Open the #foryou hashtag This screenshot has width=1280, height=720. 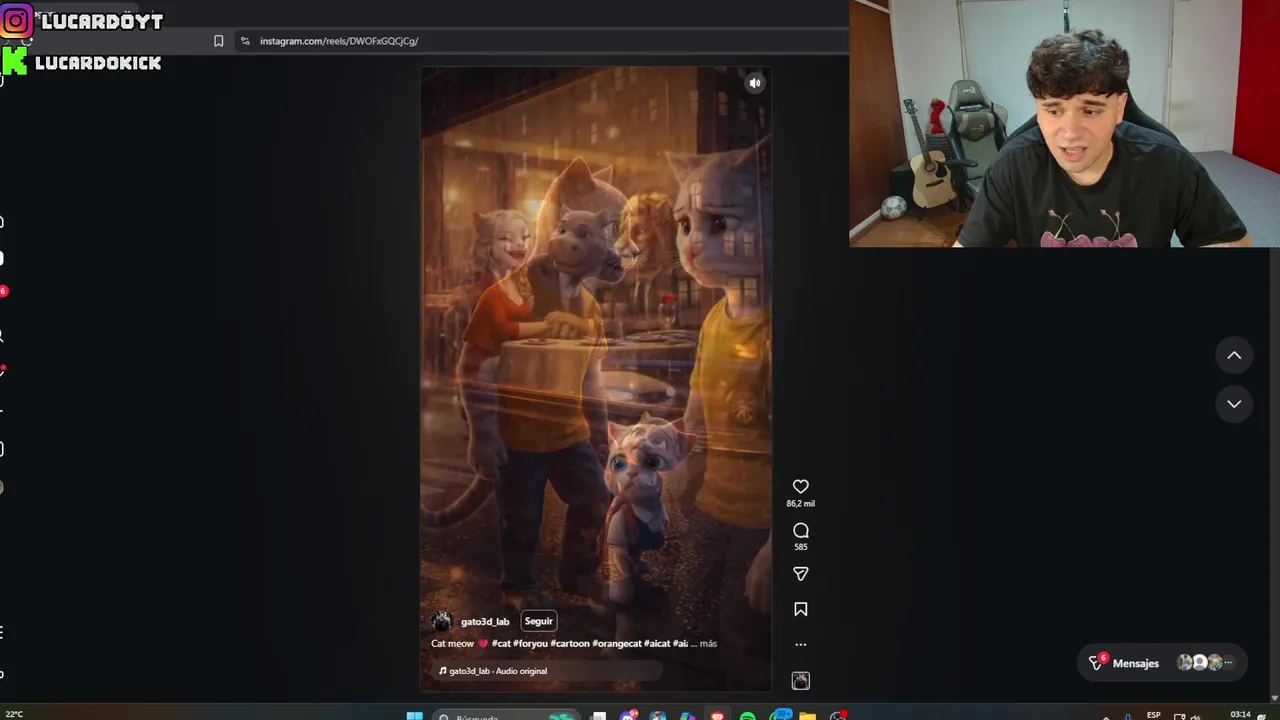[x=530, y=644]
